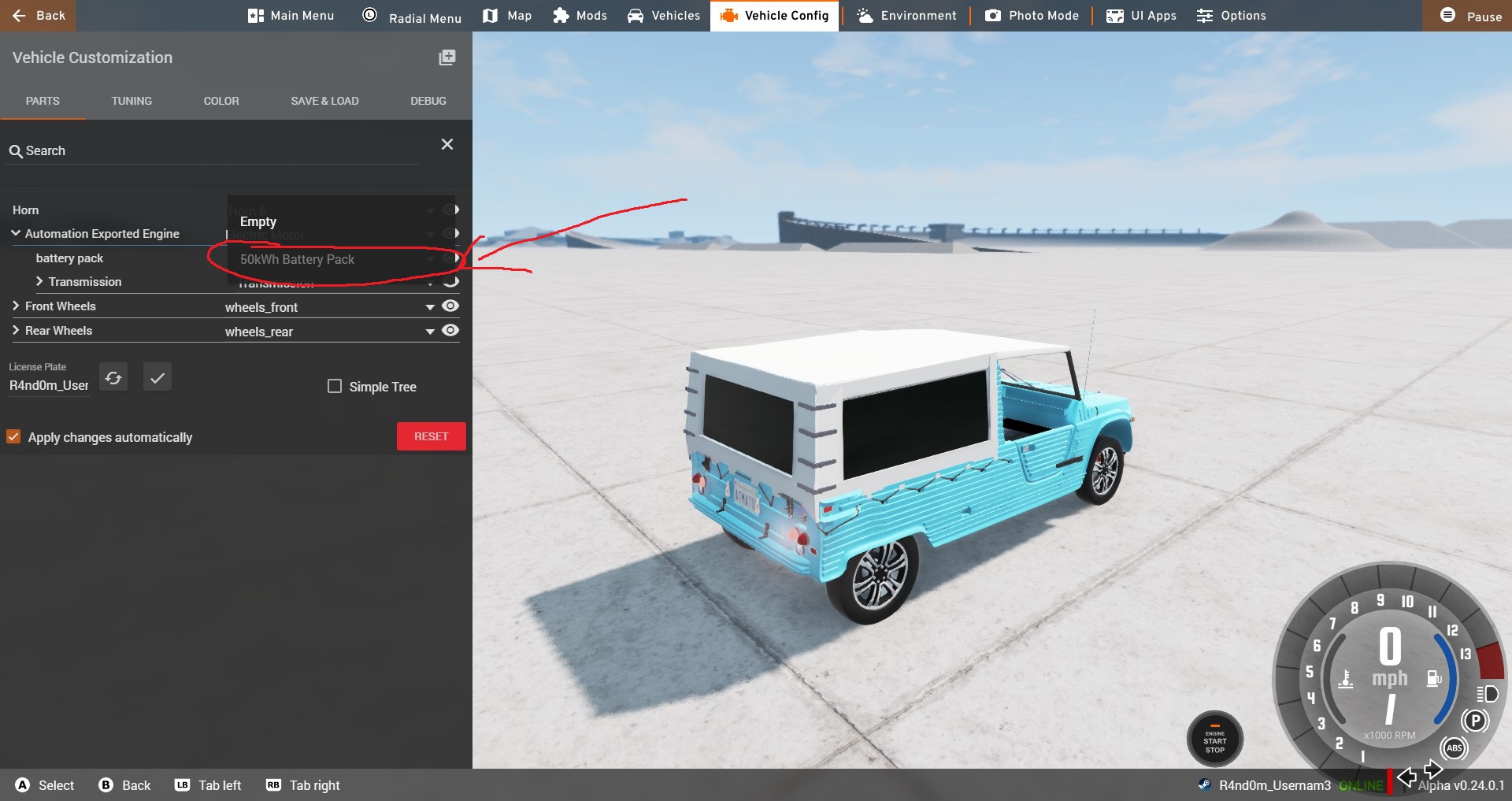Click the right turn signal arrow
Image resolution: width=1512 pixels, height=801 pixels.
click(1433, 769)
